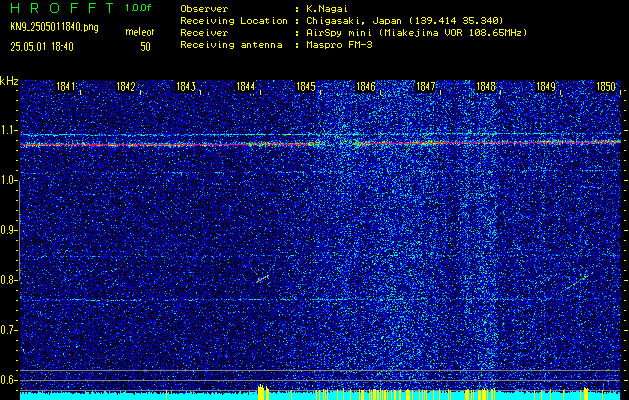The width and height of the screenshot is (629, 400).
Task: Click the 1844 time marker
Action: click(246, 87)
